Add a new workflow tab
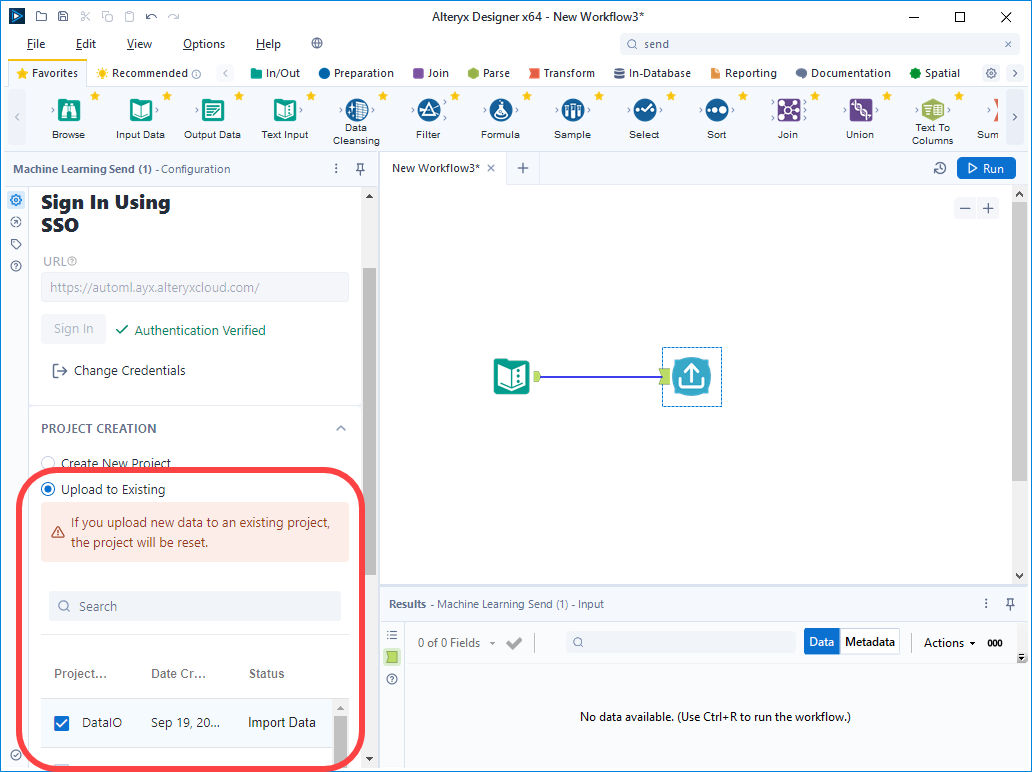This screenshot has width=1032, height=772. click(x=523, y=168)
